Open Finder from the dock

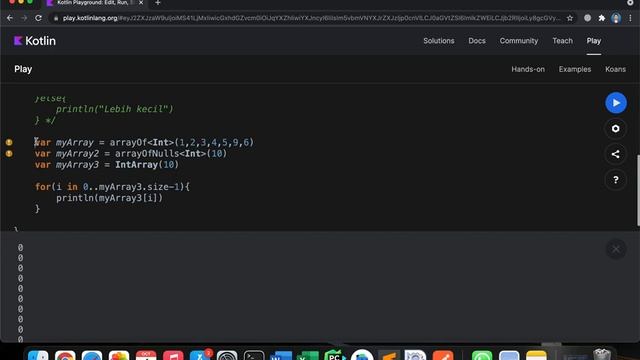38,355
